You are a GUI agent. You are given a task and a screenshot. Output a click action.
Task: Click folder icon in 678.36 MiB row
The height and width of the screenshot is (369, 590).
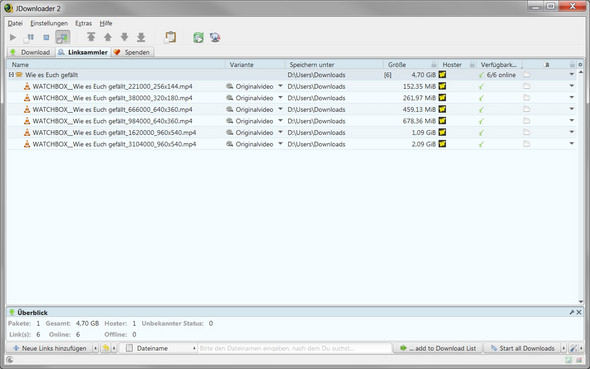pyautogui.click(x=526, y=121)
